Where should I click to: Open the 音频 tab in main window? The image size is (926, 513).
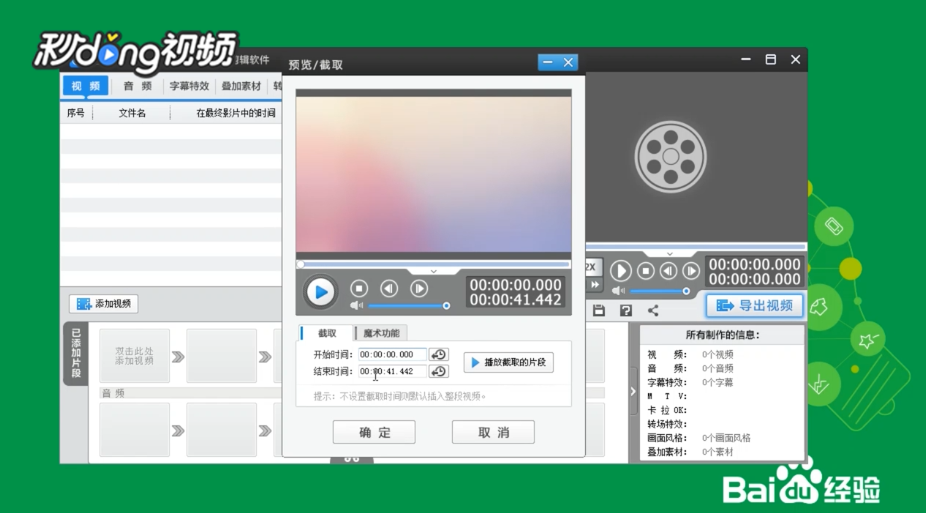tap(137, 86)
